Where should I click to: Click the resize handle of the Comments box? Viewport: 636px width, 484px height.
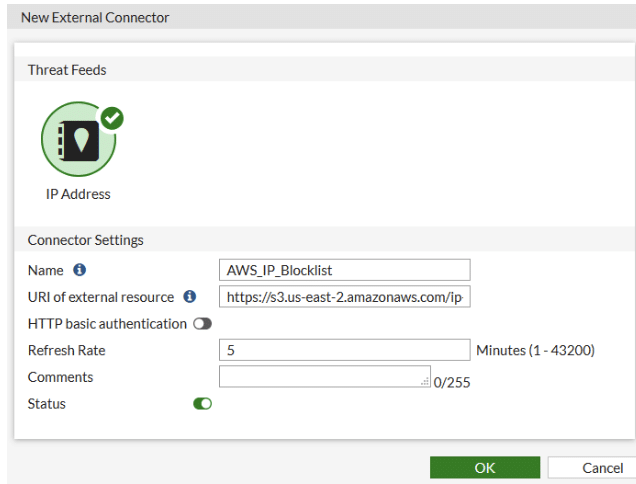pos(425,382)
